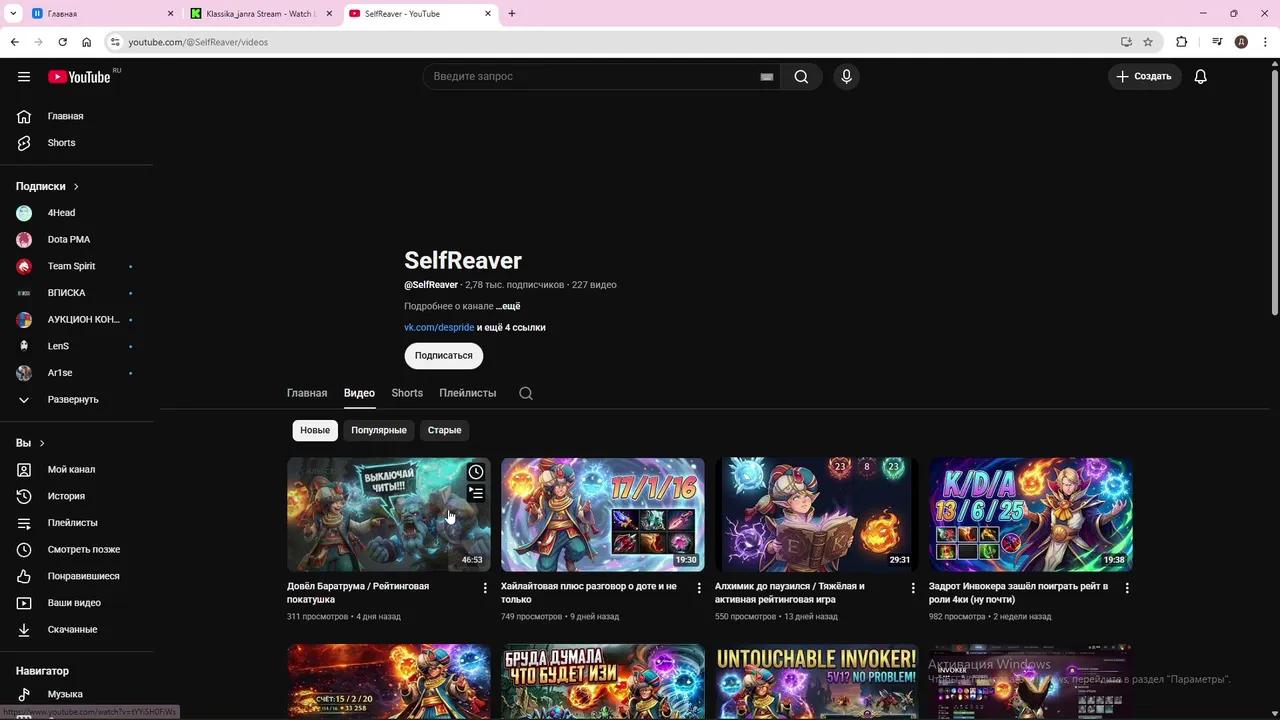Click the YouTube logo
Screen dimensions: 1280x720
[79, 77]
